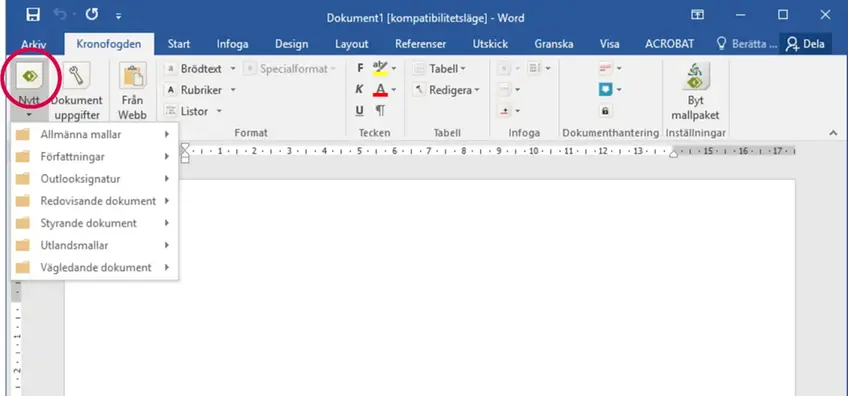
Task: Click the Nytt template icon
Action: [30, 76]
